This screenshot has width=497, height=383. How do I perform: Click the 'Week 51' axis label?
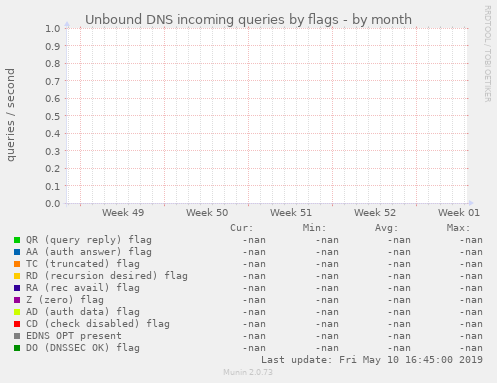(x=291, y=213)
